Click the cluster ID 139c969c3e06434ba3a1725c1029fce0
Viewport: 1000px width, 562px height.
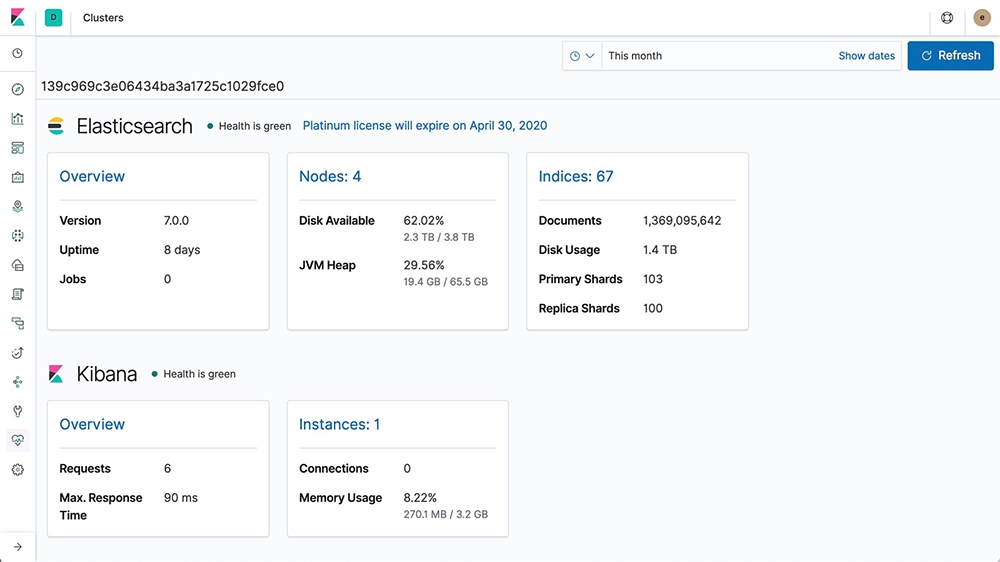tap(163, 86)
